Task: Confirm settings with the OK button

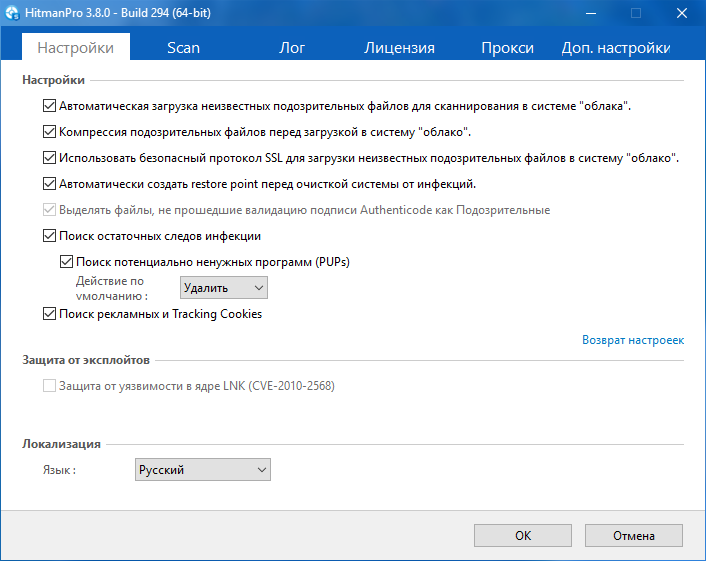Action: tap(523, 535)
